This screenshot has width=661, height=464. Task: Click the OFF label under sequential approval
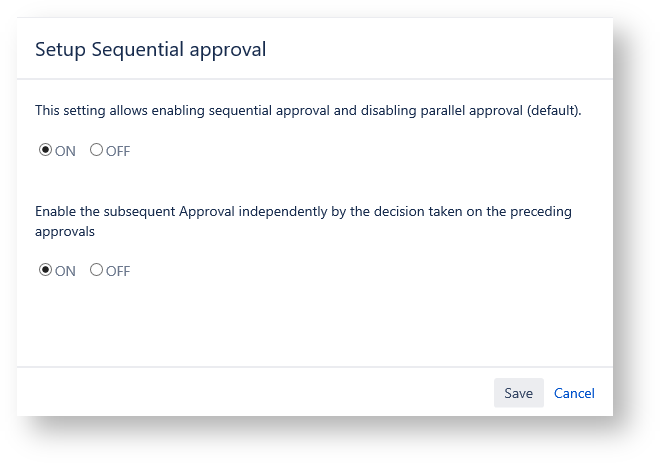(118, 151)
